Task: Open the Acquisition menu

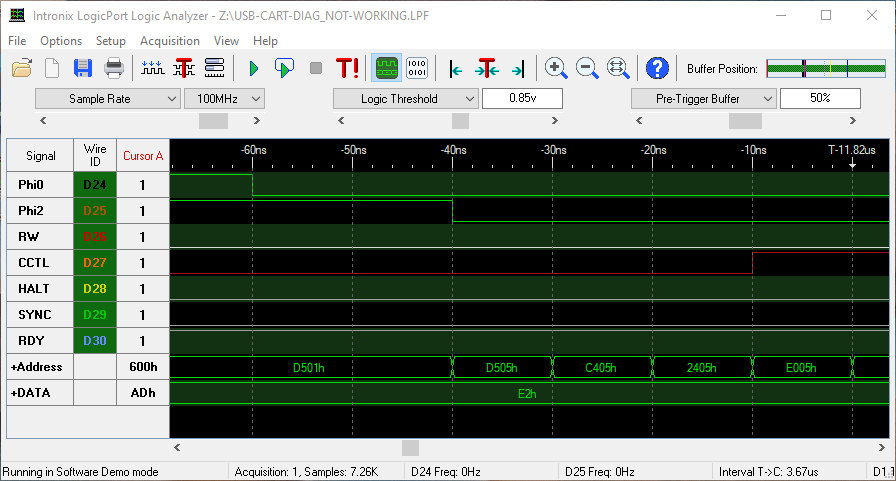Action: 169,41
